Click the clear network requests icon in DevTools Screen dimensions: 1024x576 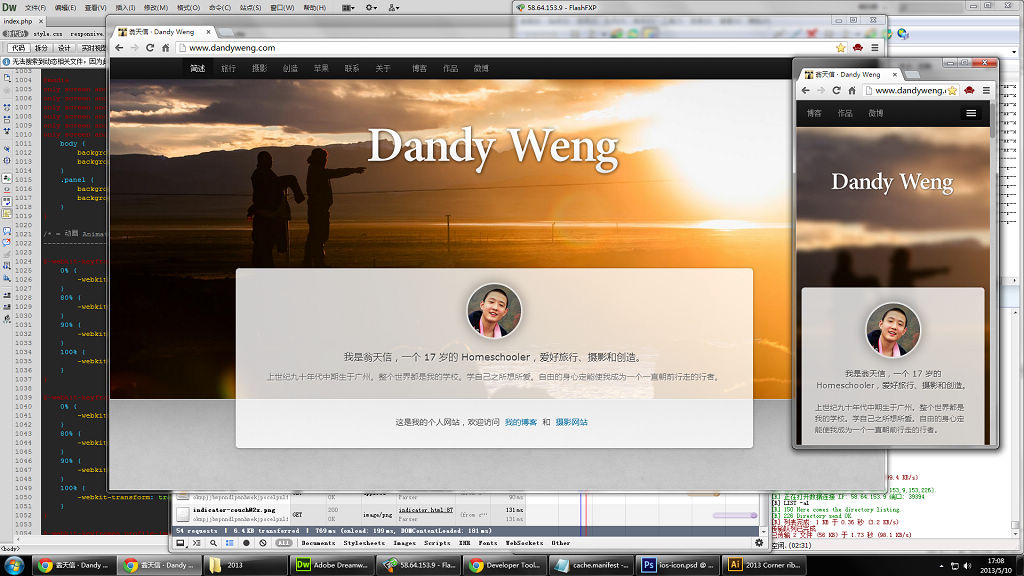[261, 545]
